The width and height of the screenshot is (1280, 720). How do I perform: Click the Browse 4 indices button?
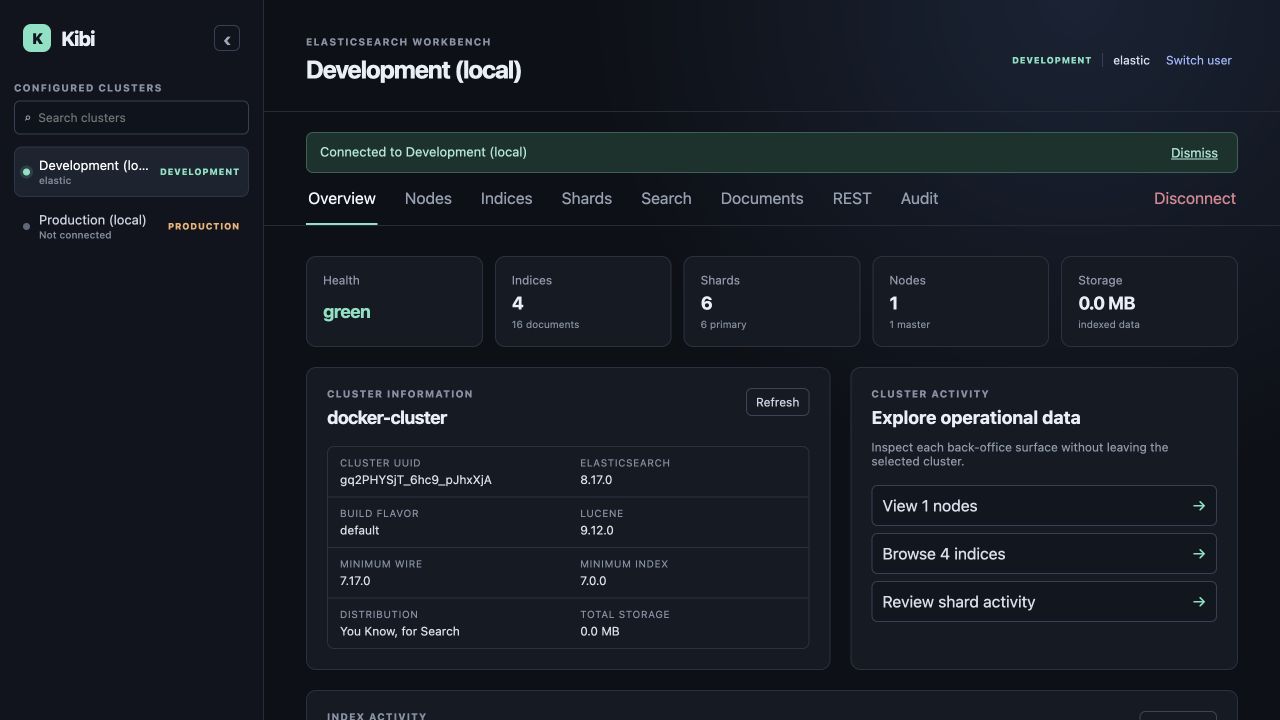pyautogui.click(x=1044, y=554)
